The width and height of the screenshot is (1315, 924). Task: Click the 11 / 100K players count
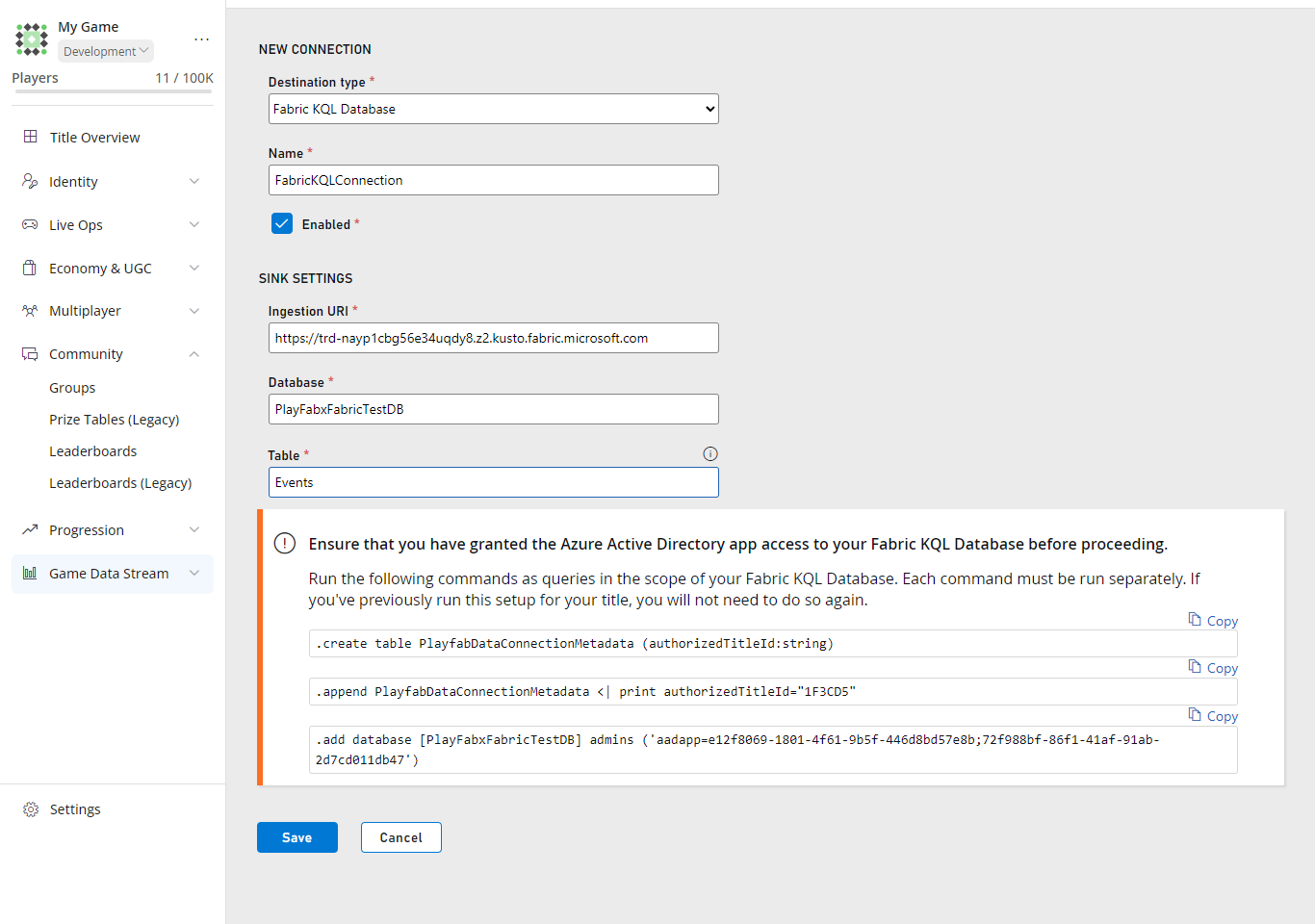(x=185, y=78)
